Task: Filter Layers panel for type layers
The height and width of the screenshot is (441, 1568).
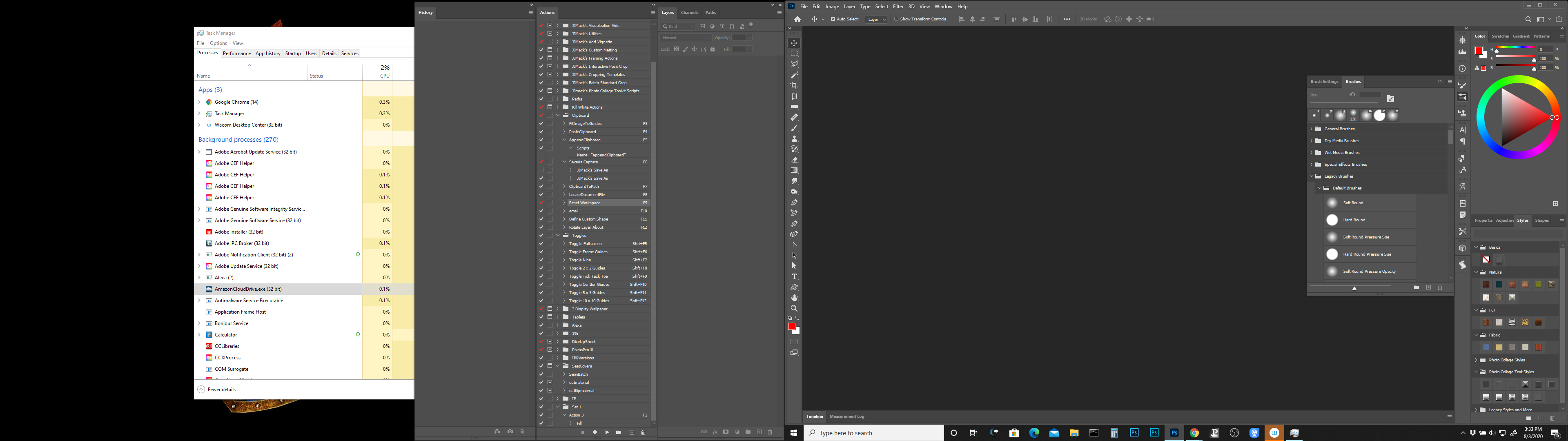Action: [722, 26]
